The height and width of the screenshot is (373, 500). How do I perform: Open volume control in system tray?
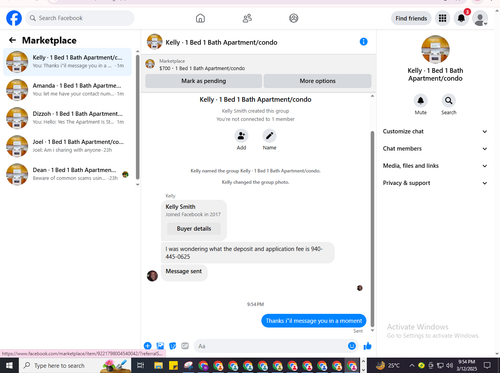click(450, 365)
